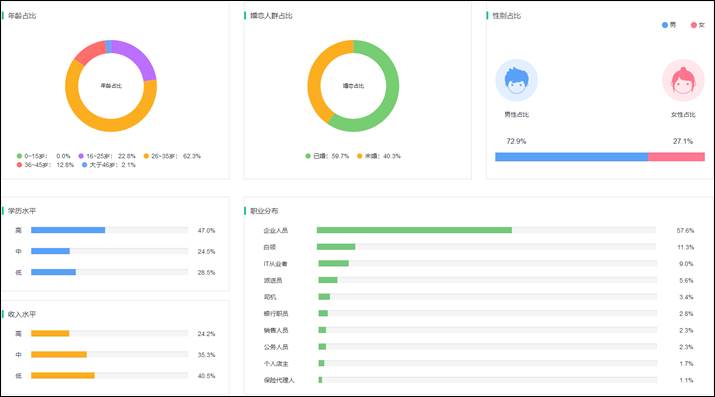Click the low income level orange bar
Image resolution: width=715 pixels, height=397 pixels.
tap(62, 376)
